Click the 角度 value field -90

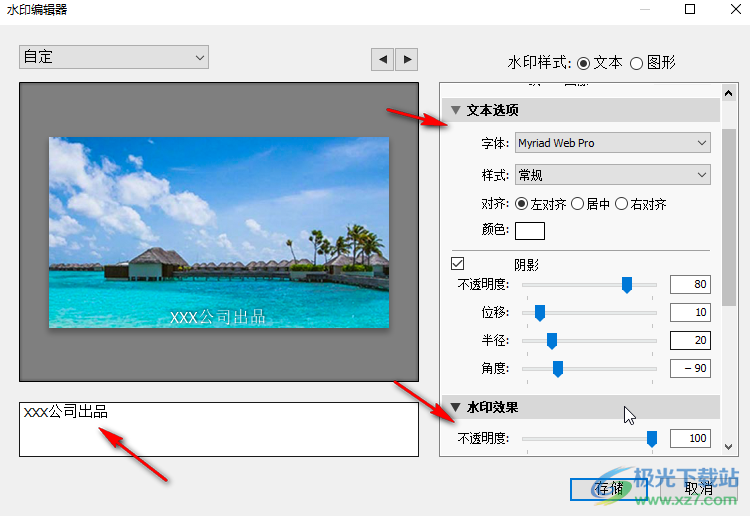[690, 369]
